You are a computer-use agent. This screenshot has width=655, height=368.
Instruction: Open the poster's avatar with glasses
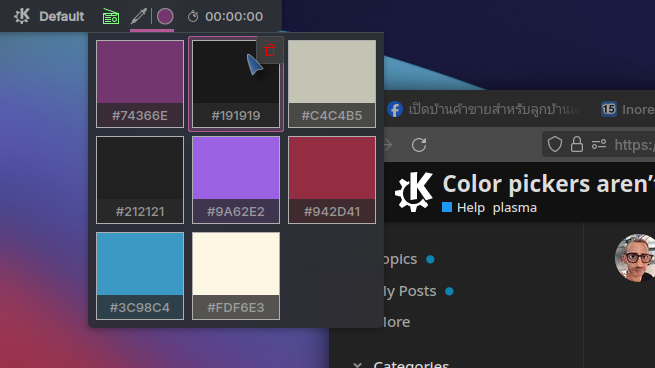point(635,258)
